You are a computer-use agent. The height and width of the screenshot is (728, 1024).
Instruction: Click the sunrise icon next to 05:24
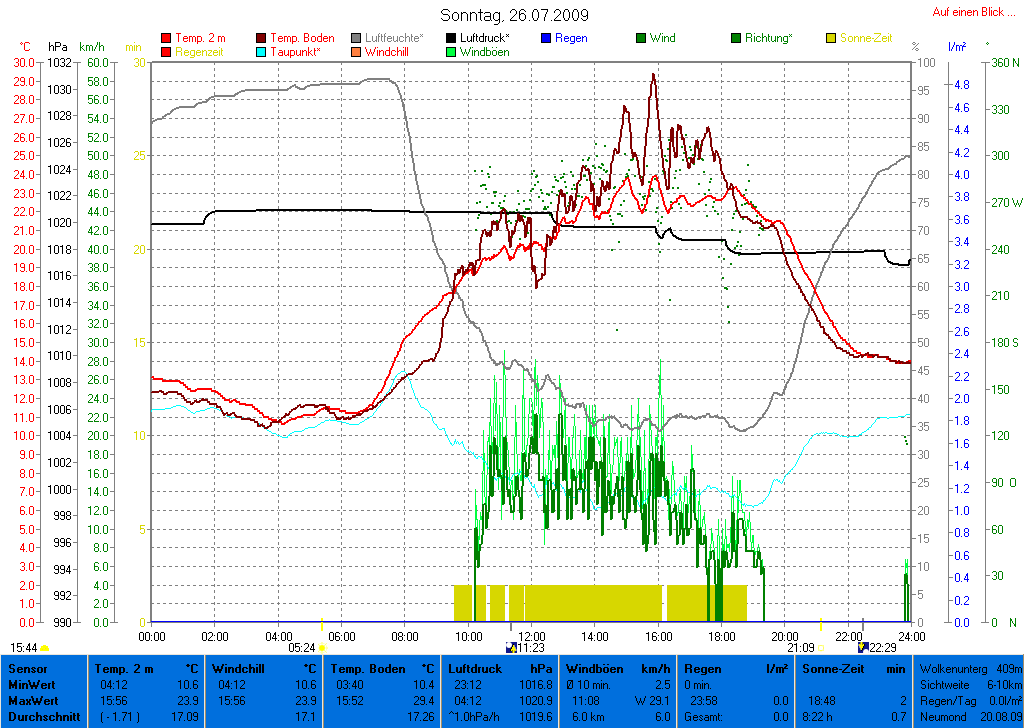(x=323, y=648)
